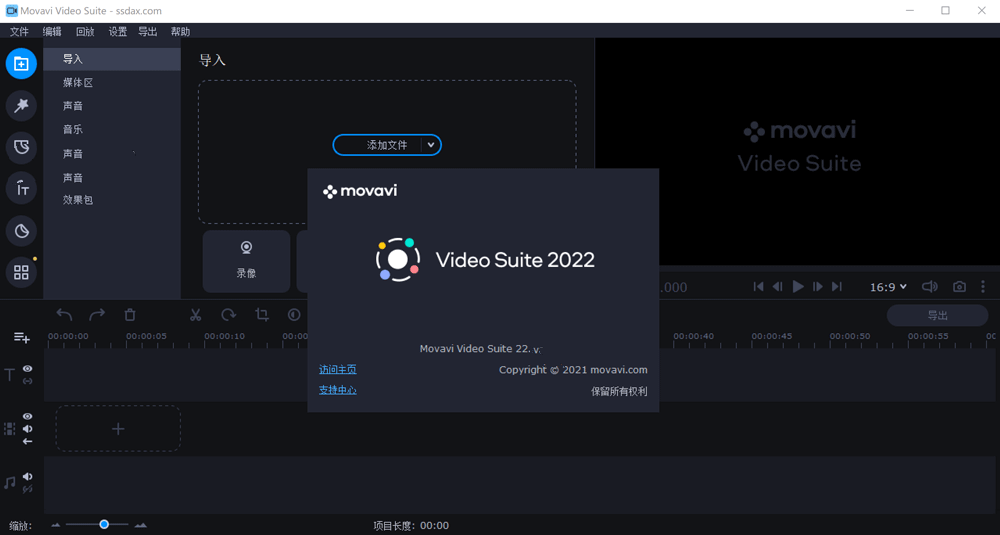Toggle title track visibility eye
1000x535 pixels.
27,369
